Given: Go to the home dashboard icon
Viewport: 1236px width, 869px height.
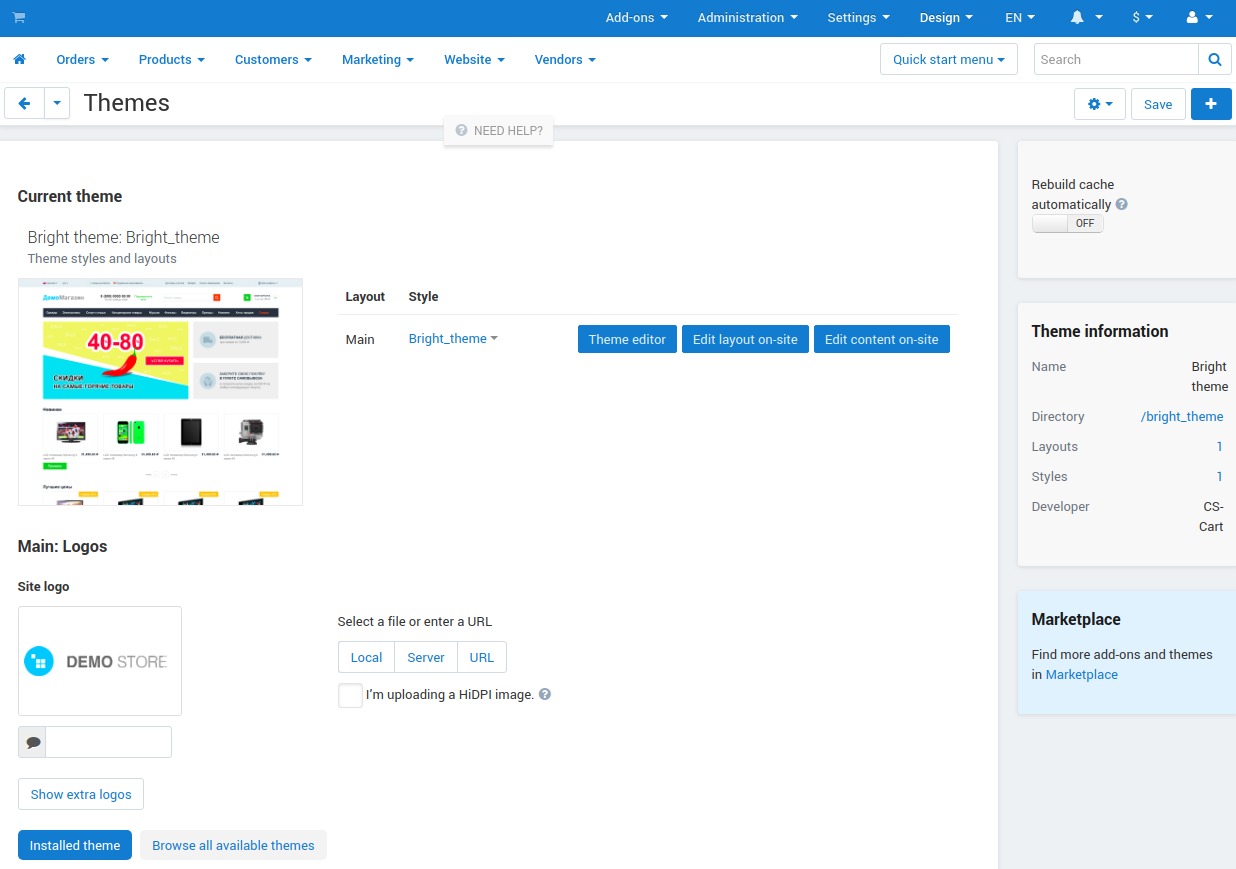Looking at the screenshot, I should pos(19,60).
